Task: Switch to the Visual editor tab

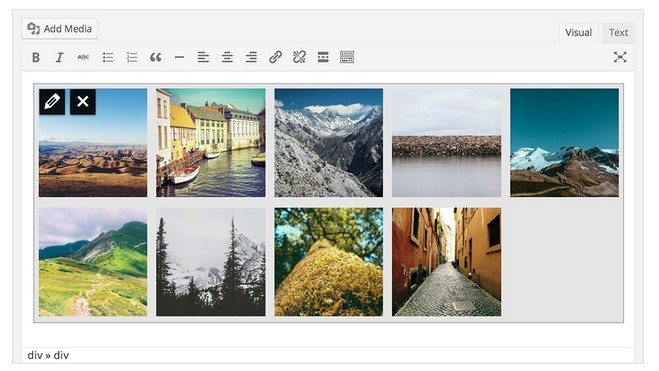Action: coord(578,33)
